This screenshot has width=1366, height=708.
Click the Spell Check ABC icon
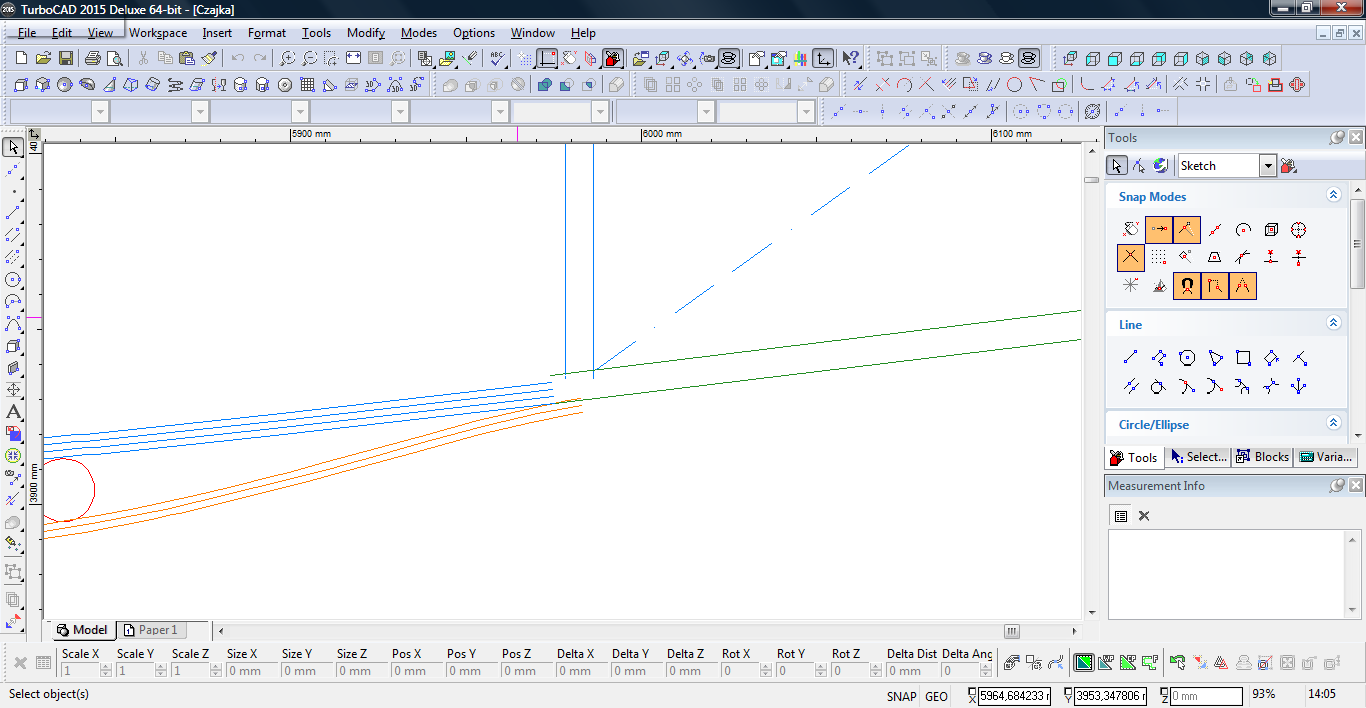497,59
